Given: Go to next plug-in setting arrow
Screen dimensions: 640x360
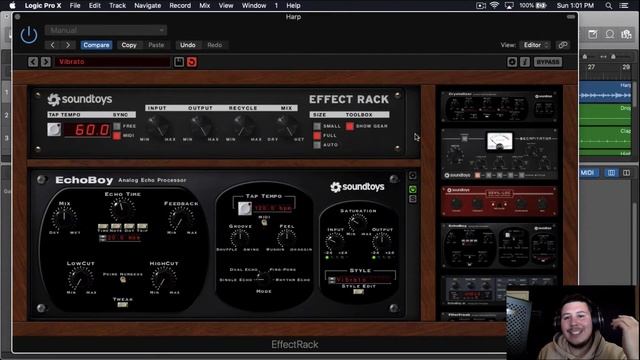Looking at the screenshot, I should tap(68, 45).
